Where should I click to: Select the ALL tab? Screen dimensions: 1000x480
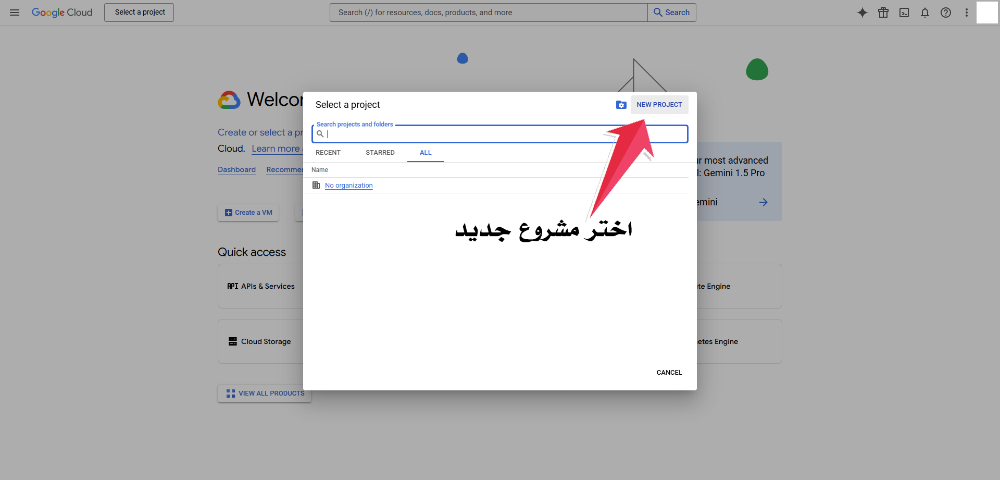click(x=425, y=153)
